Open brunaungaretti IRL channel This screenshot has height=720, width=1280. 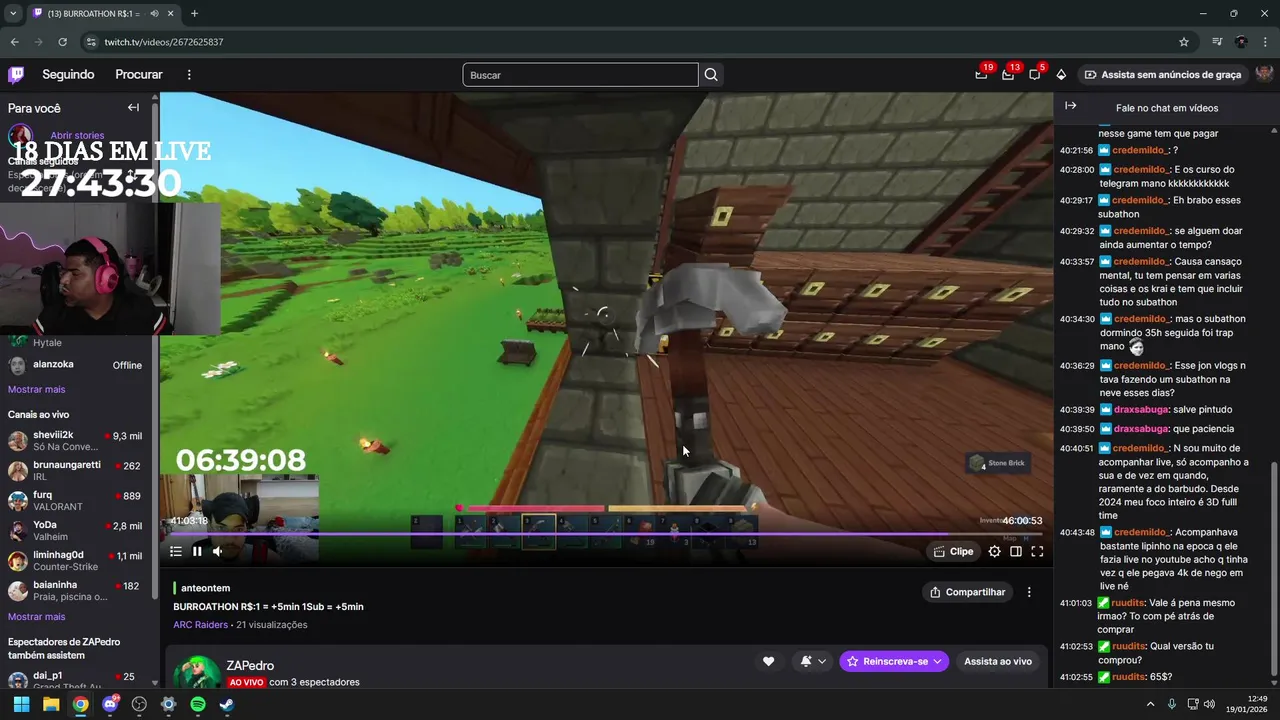tap(76, 471)
